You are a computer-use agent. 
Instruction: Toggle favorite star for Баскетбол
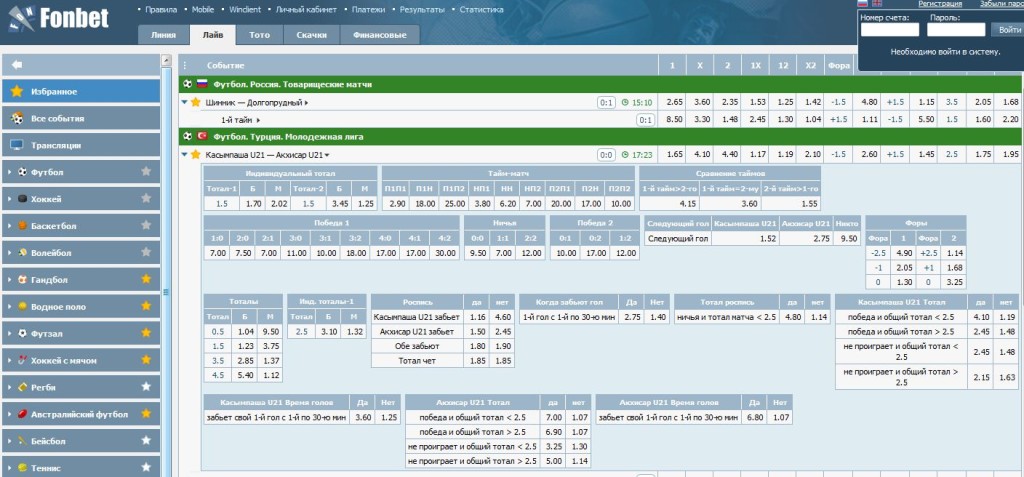click(146, 225)
